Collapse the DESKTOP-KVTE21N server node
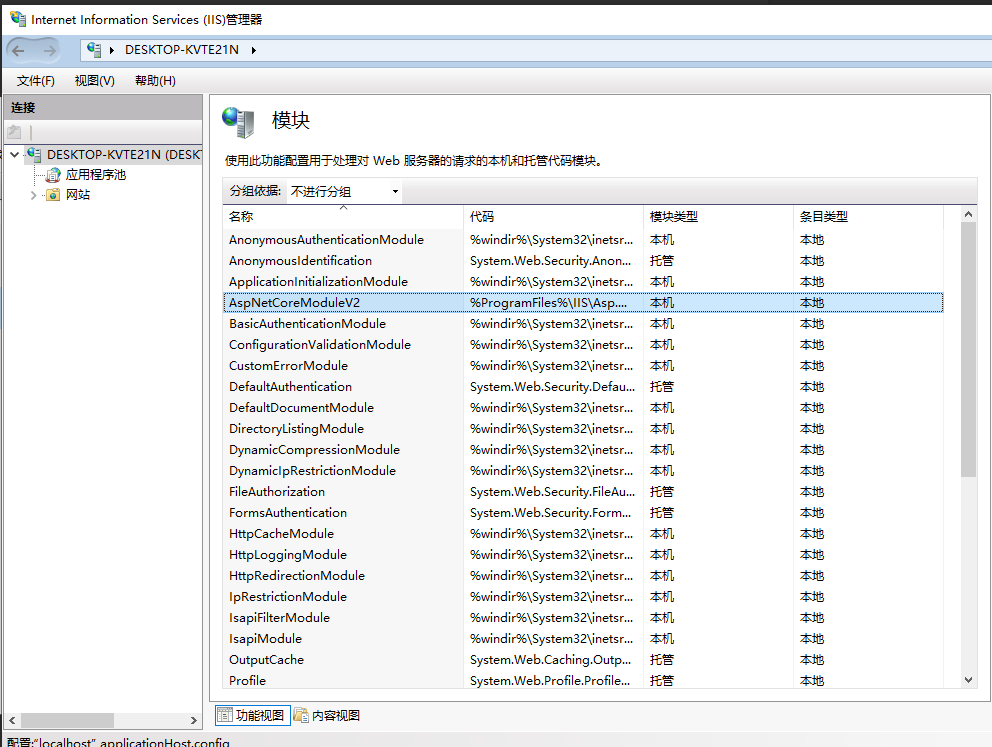 coord(15,154)
